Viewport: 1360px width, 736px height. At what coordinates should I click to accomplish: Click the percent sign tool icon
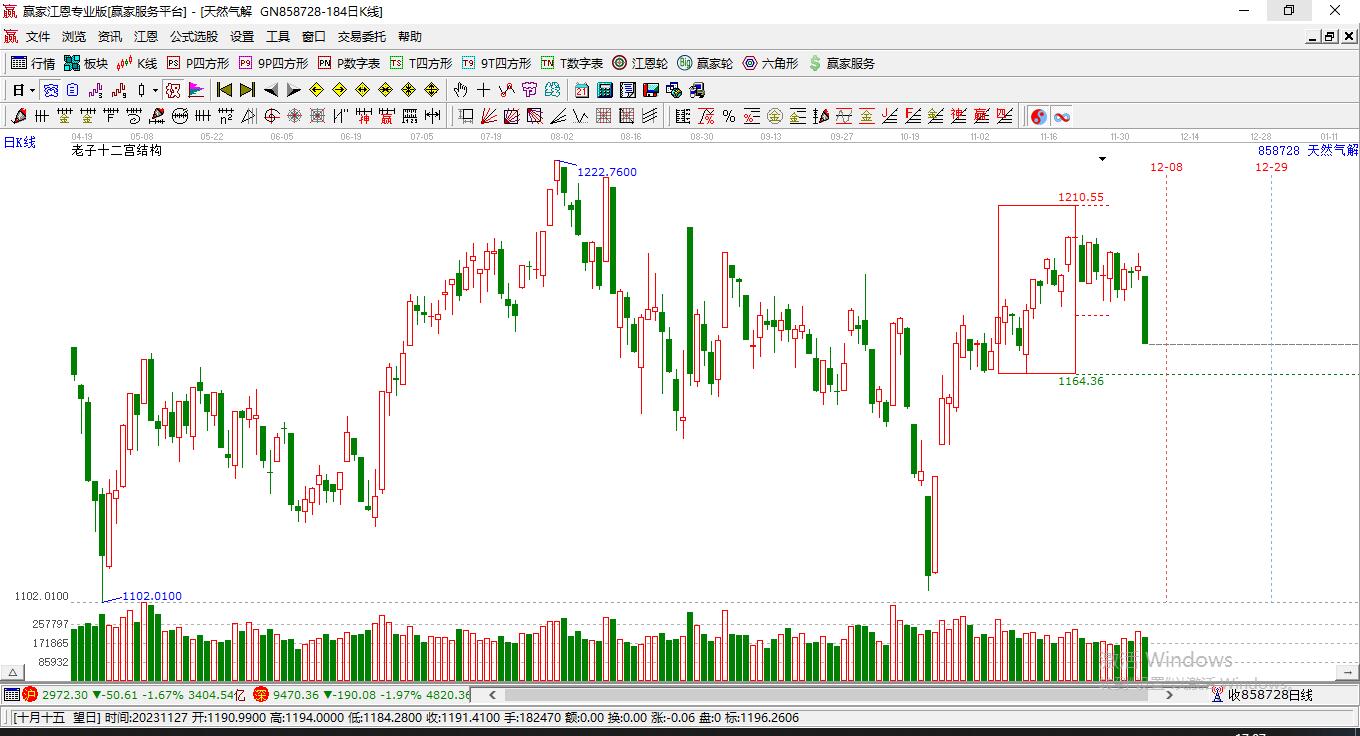729,116
